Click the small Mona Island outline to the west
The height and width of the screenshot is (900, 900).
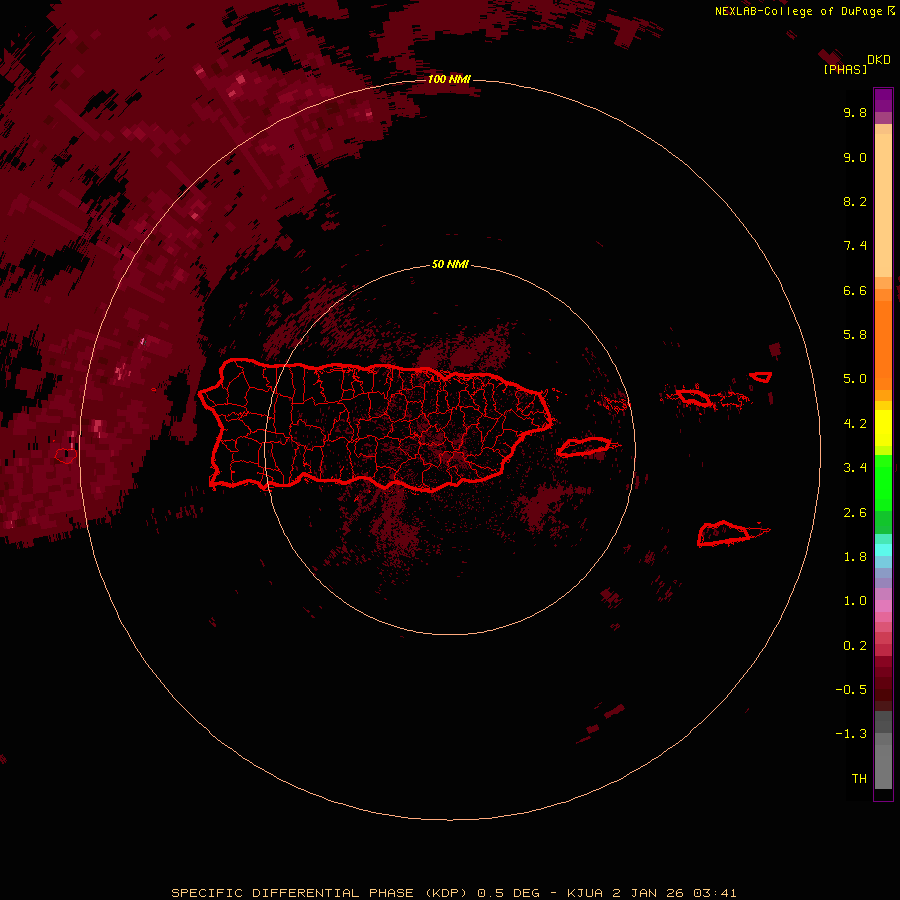tap(66, 456)
